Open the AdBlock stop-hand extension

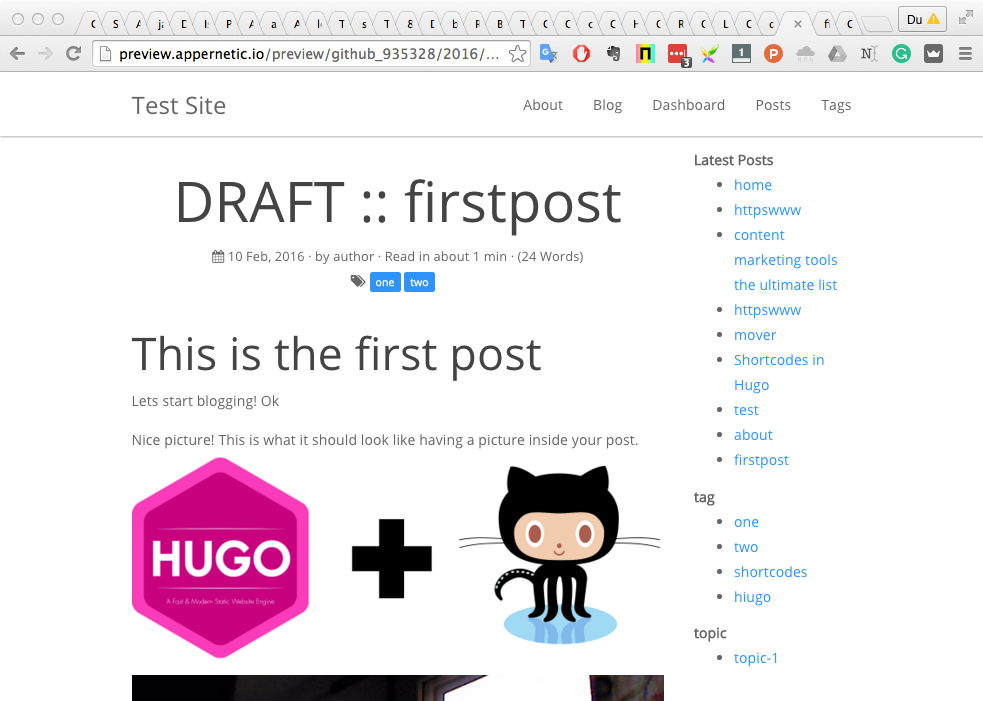581,54
